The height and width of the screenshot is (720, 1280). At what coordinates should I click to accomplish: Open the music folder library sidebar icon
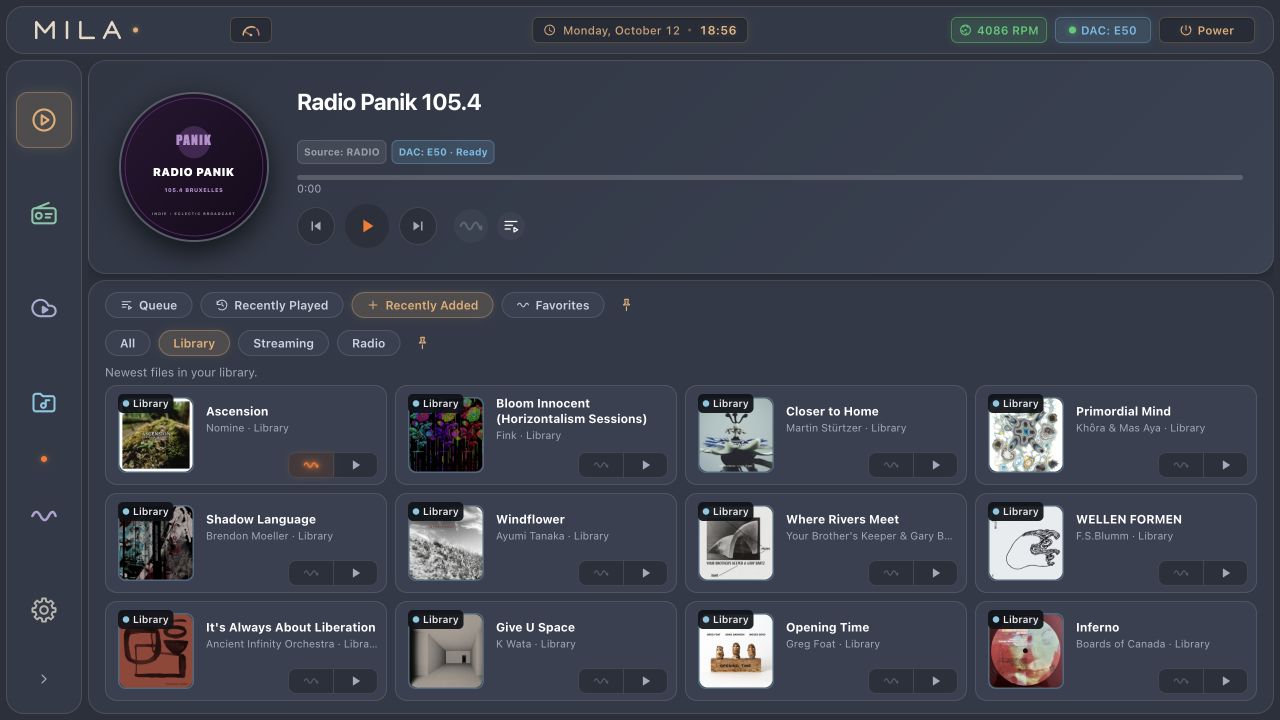[44, 402]
